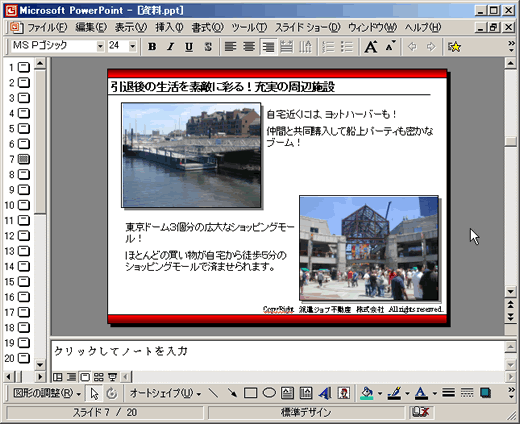Open ヘルプ menu
The width and height of the screenshot is (520, 424).
[423, 27]
